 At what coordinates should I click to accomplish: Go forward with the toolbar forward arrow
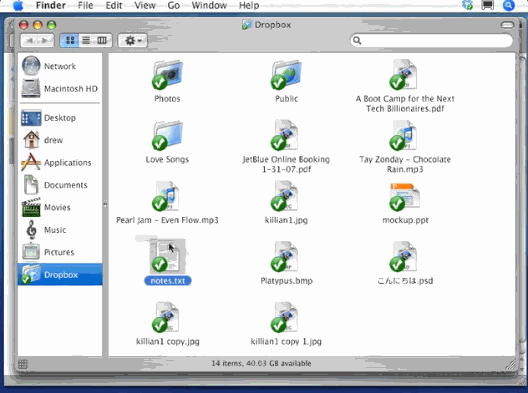pyautogui.click(x=45, y=40)
